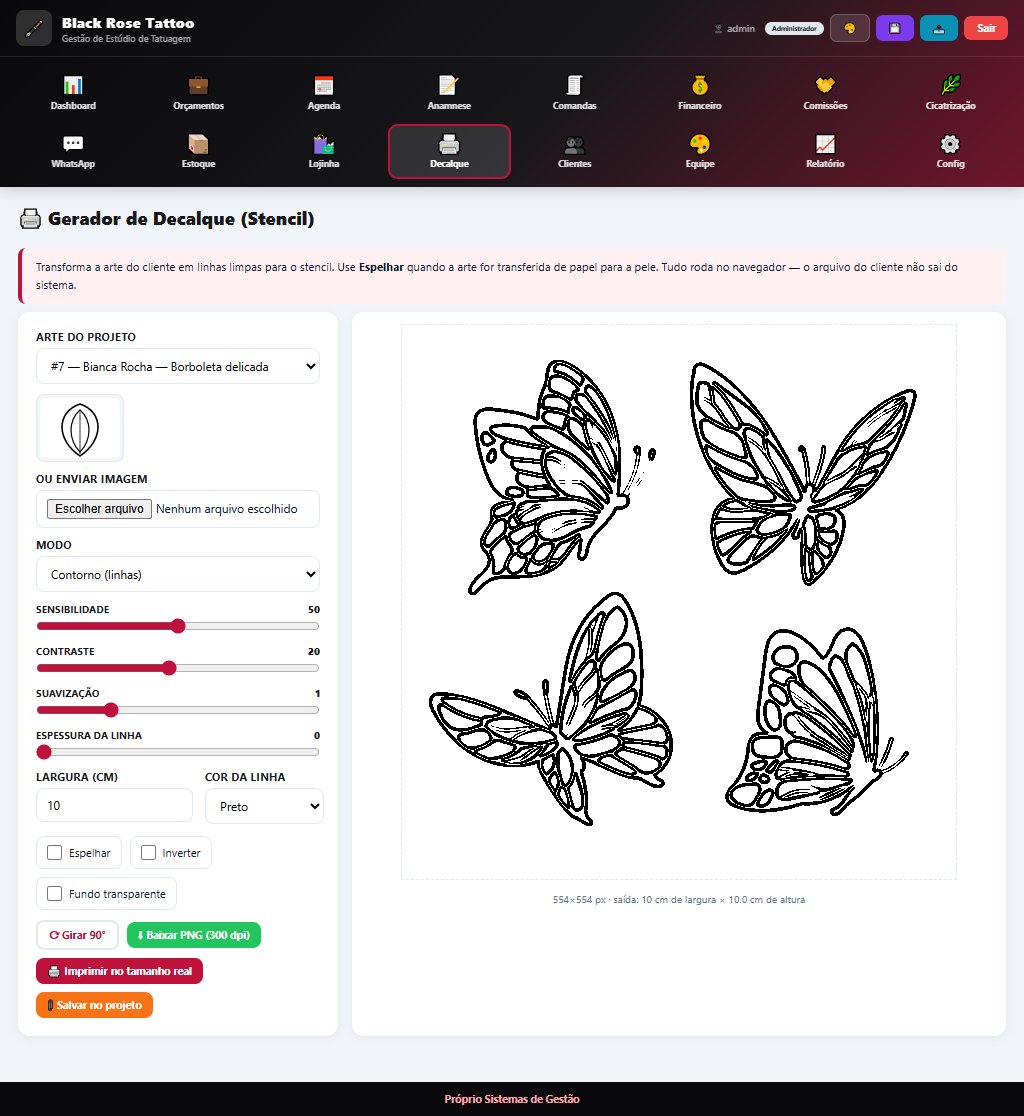Adjust the Espessura da Linha slider

point(178,752)
